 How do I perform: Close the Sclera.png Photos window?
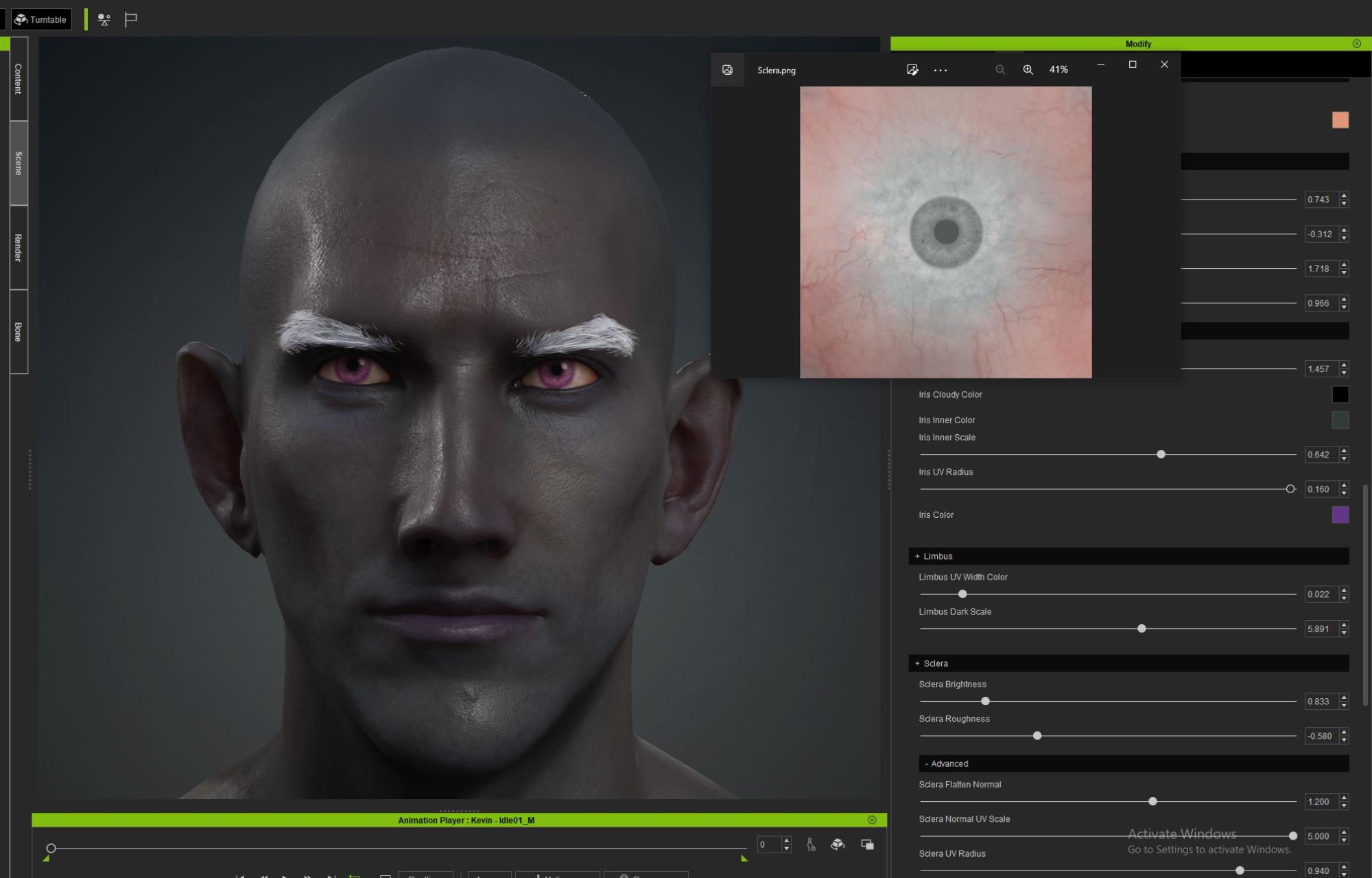[x=1164, y=64]
